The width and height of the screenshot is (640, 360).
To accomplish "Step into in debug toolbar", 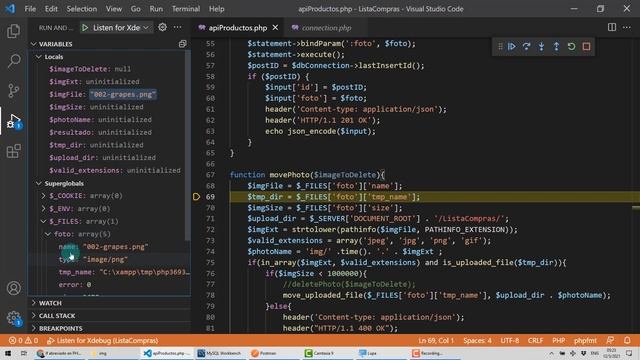I will tap(542, 47).
